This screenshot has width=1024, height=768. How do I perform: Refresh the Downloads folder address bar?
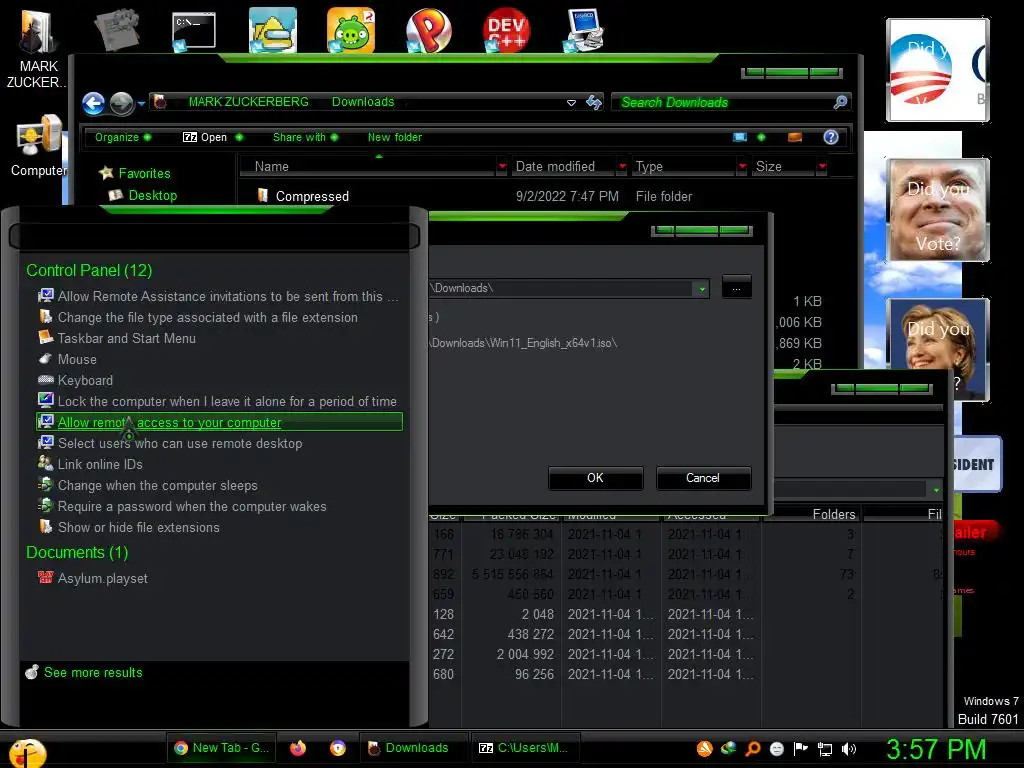(594, 103)
